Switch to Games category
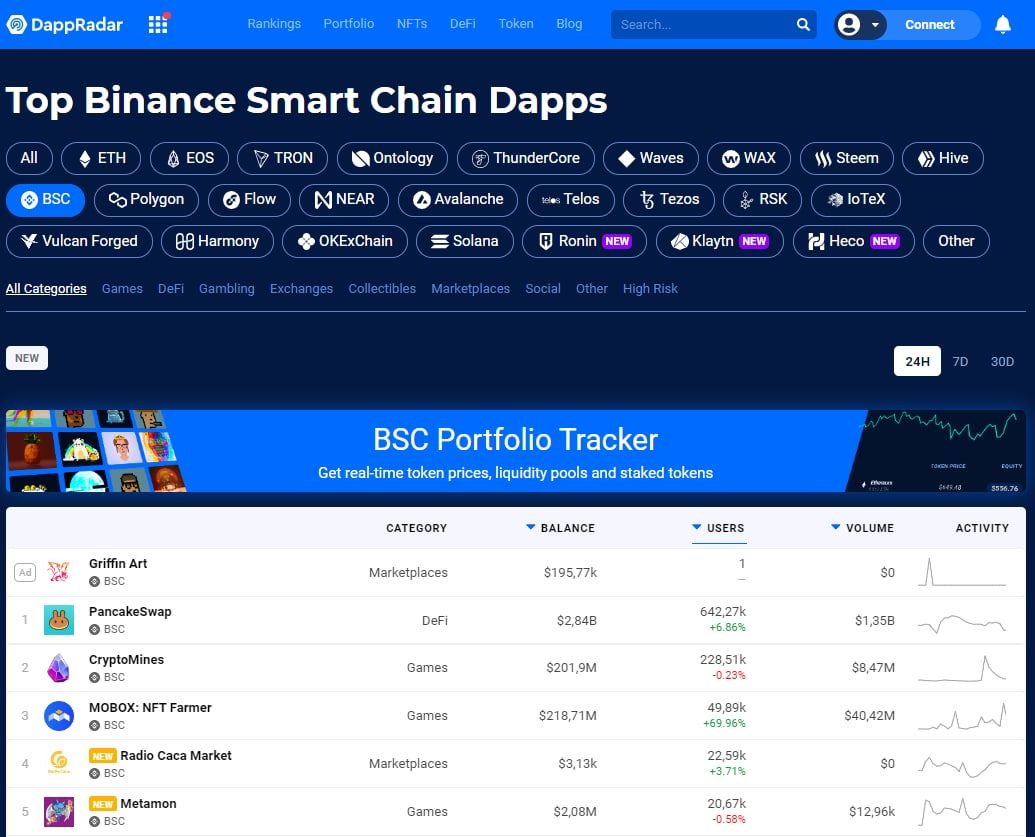 [x=122, y=288]
